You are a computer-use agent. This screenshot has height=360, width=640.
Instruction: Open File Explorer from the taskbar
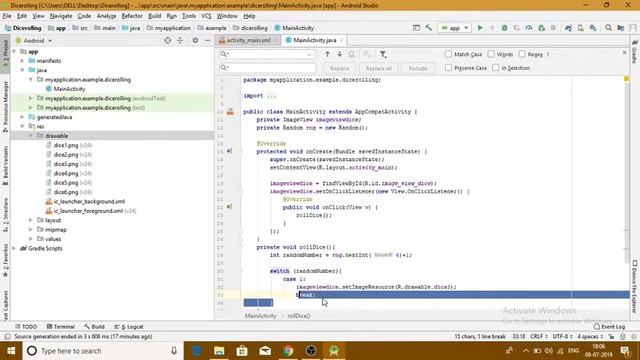coord(219,351)
